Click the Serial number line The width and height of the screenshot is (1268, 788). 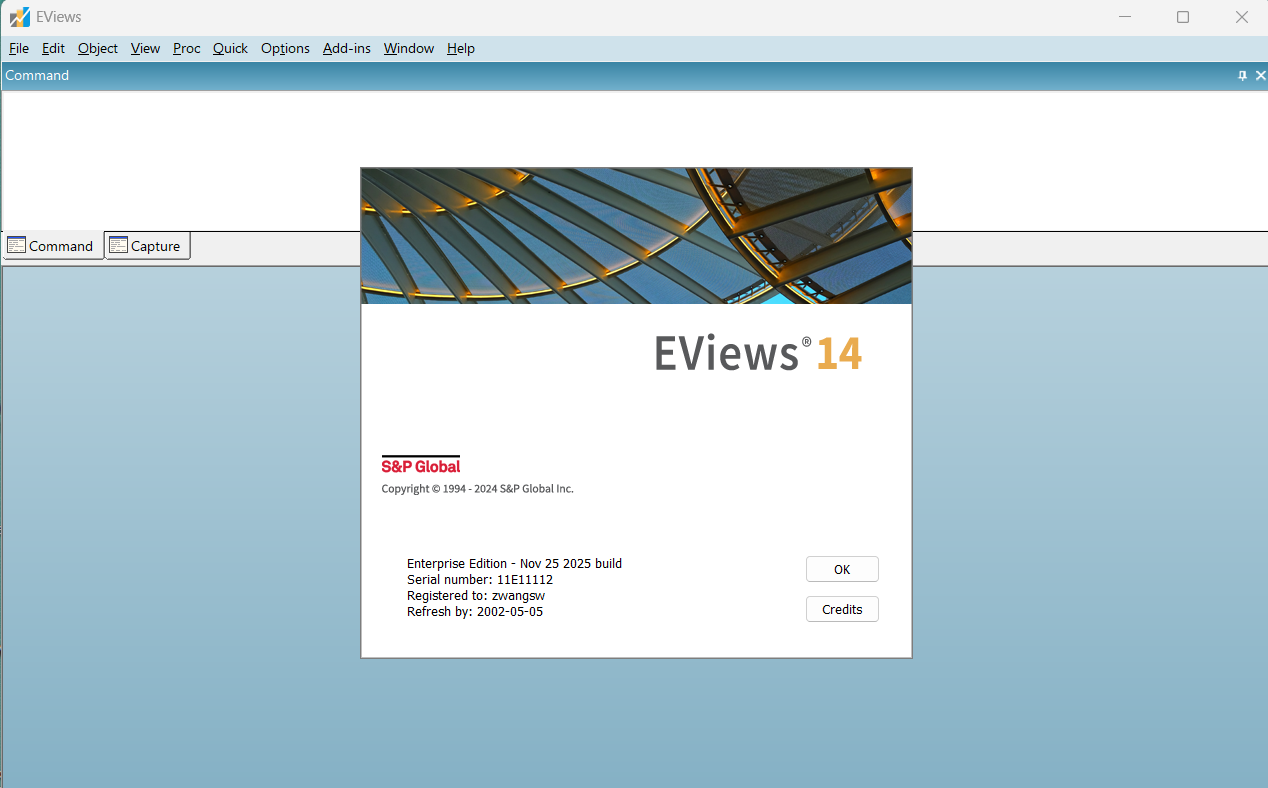coord(480,580)
